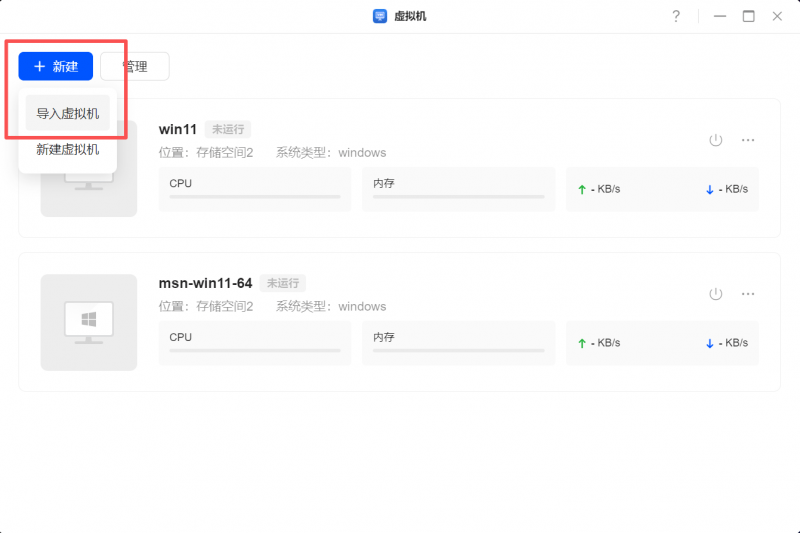Click the msn-win11-64 download speed indicator
Image resolution: width=800 pixels, height=533 pixels.
727,343
